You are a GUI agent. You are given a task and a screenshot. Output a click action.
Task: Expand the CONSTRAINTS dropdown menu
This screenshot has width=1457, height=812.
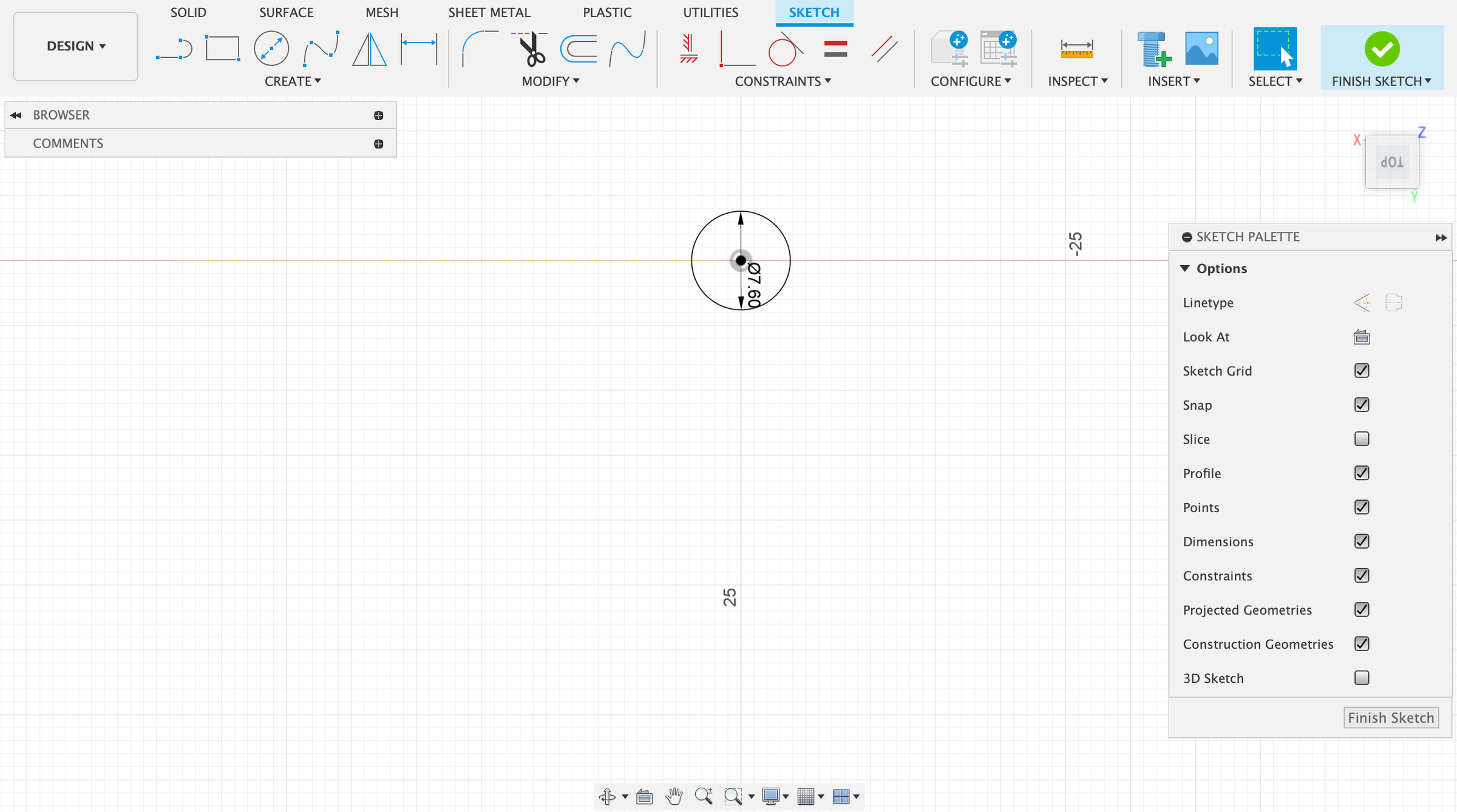(x=782, y=81)
